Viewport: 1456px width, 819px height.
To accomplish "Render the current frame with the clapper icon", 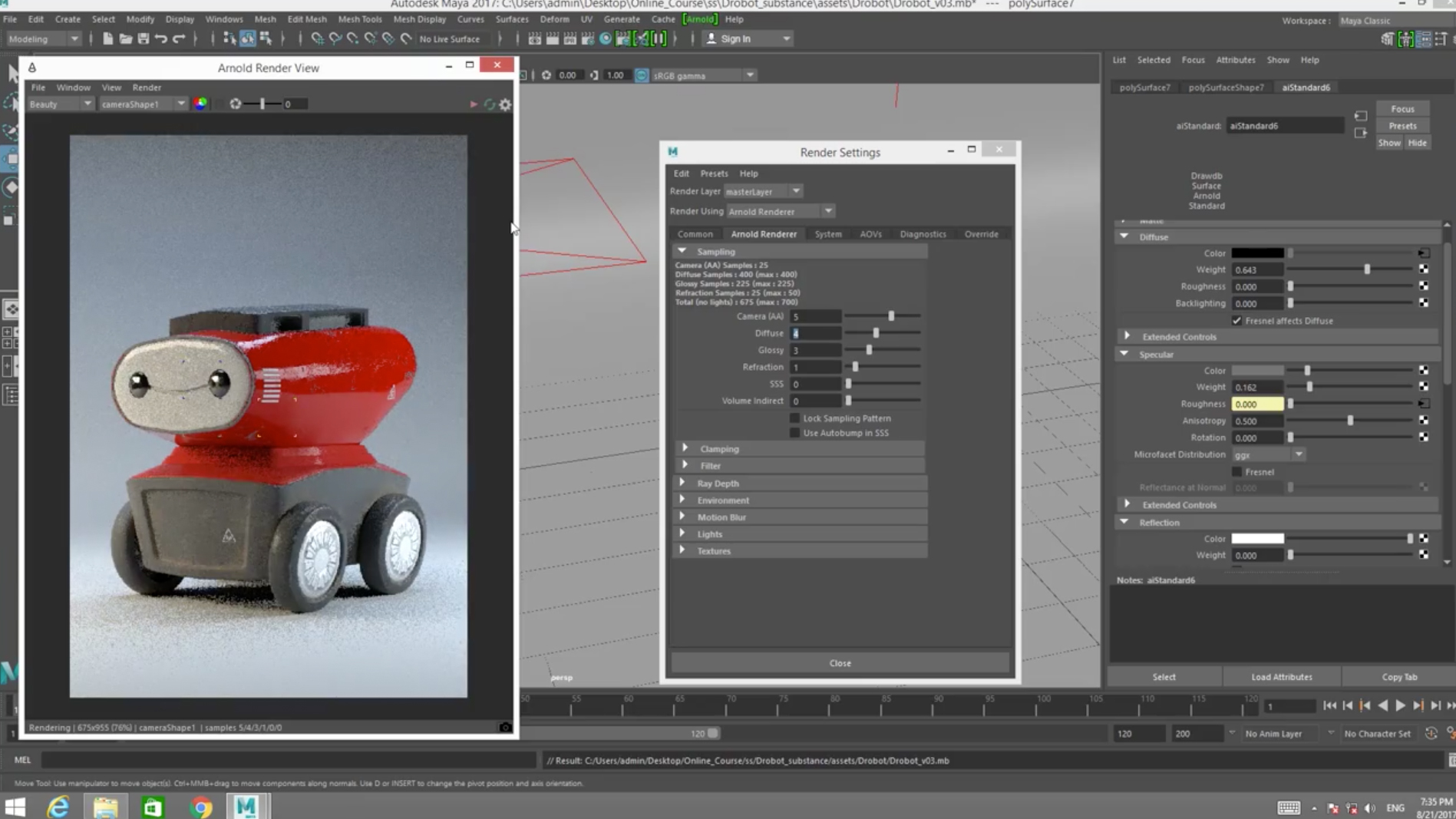I will 552,38.
